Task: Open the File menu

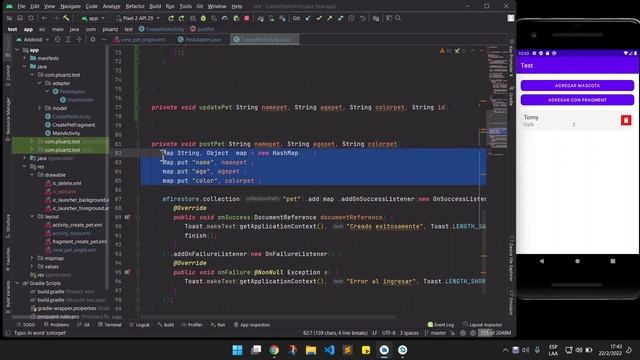Action: point(21,6)
